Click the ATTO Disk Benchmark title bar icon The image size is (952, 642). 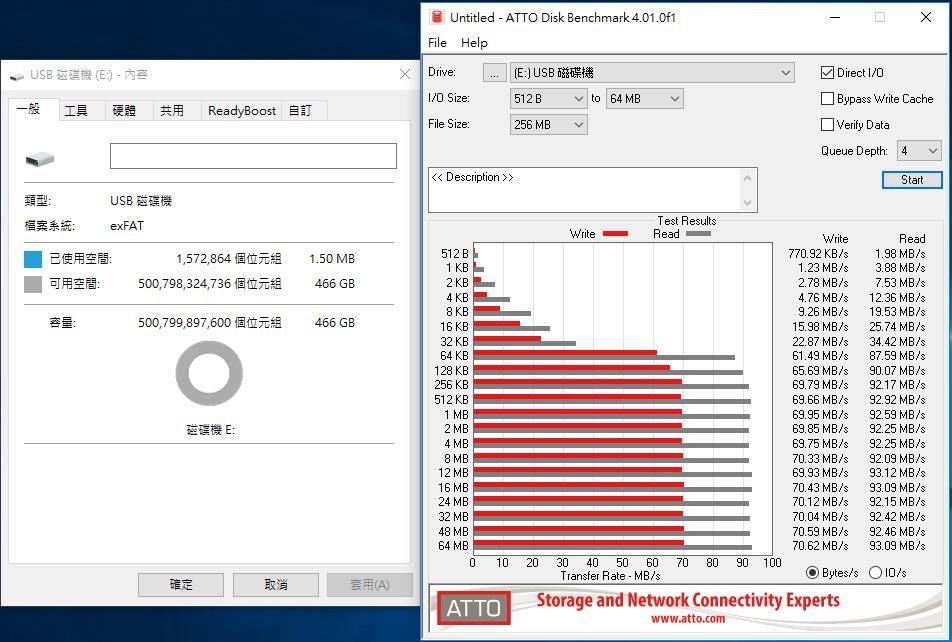[437, 17]
